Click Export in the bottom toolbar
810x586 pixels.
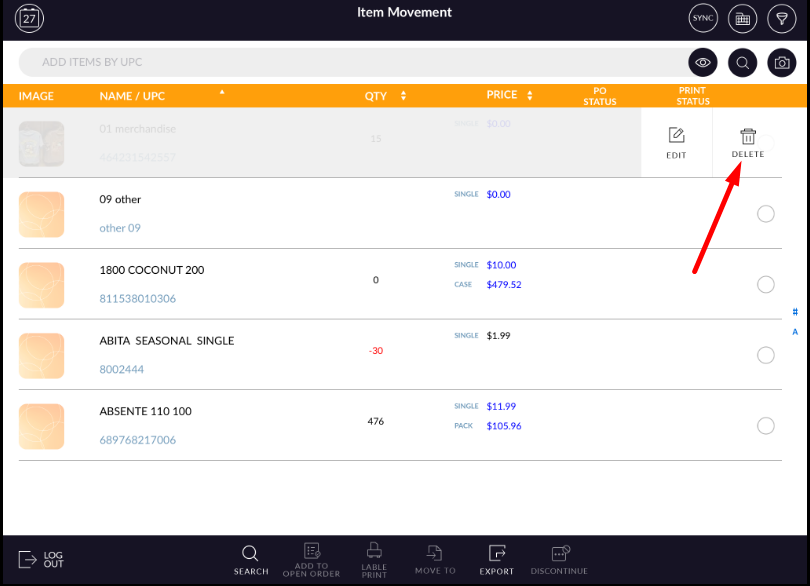point(496,559)
